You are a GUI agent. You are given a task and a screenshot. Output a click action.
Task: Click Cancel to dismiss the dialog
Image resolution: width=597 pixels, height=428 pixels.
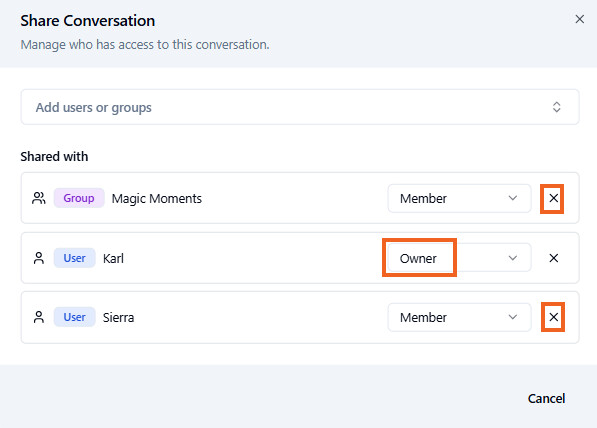click(546, 398)
